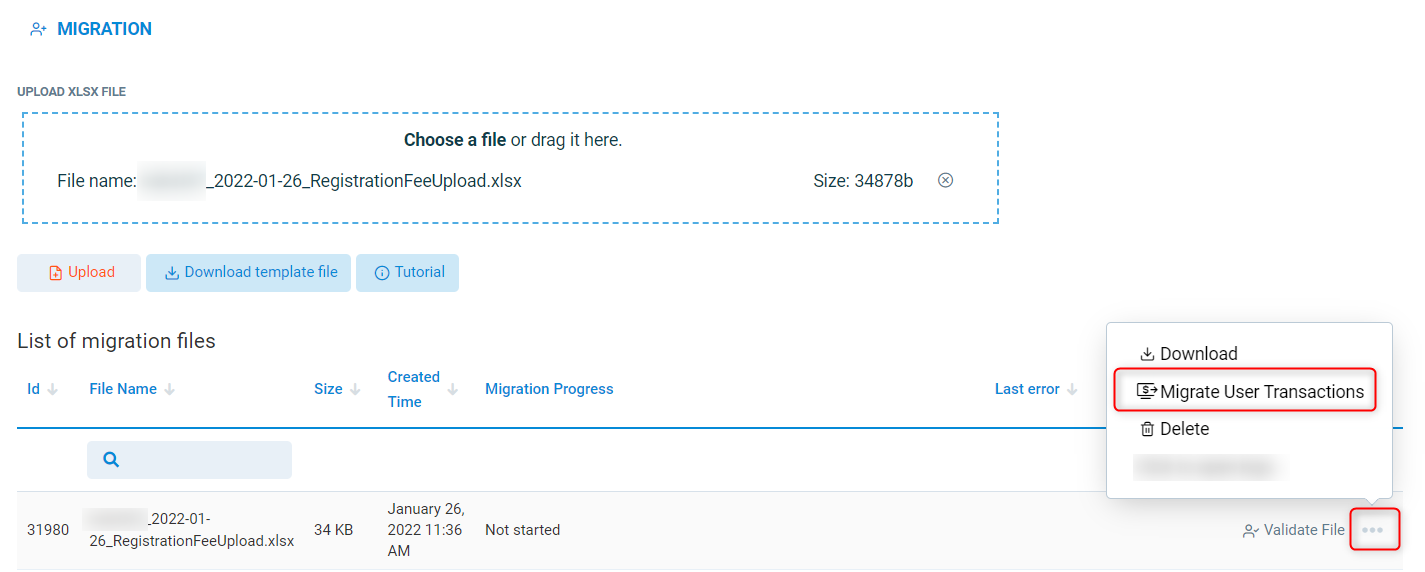Click Validate File action in row
The height and width of the screenshot is (572, 1425).
(x=1294, y=530)
